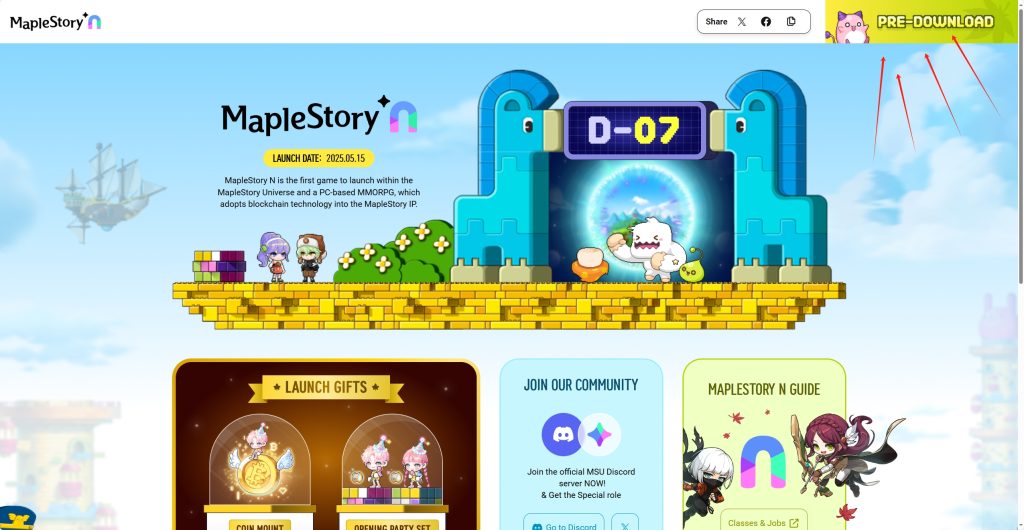Viewport: 1024px width, 530px height.
Task: Share the page on X (Twitter)
Action: pos(742,22)
